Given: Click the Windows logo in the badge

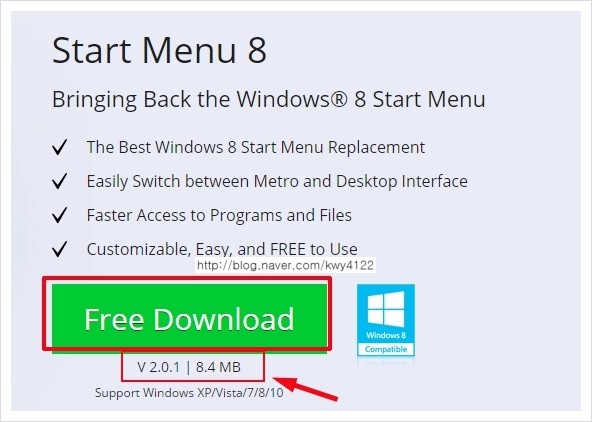Looking at the screenshot, I should click(386, 309).
